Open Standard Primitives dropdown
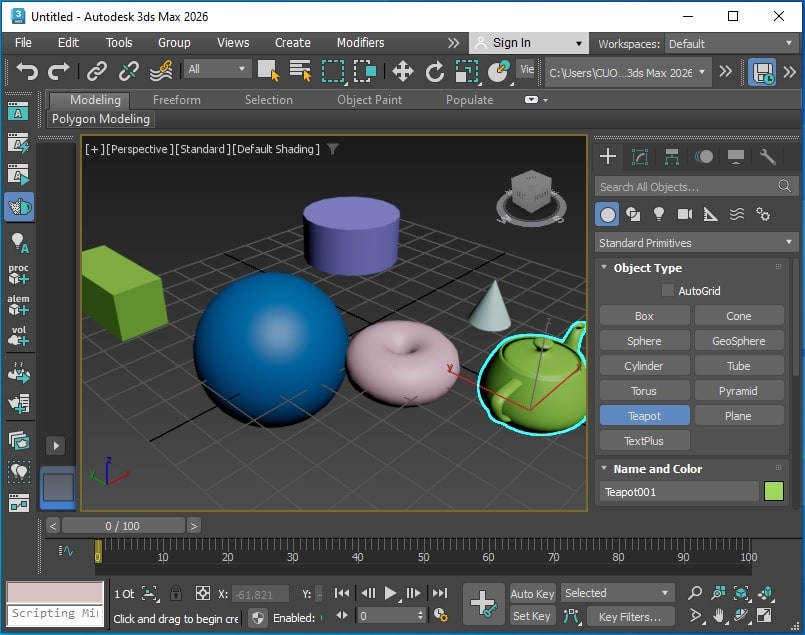 coord(696,243)
